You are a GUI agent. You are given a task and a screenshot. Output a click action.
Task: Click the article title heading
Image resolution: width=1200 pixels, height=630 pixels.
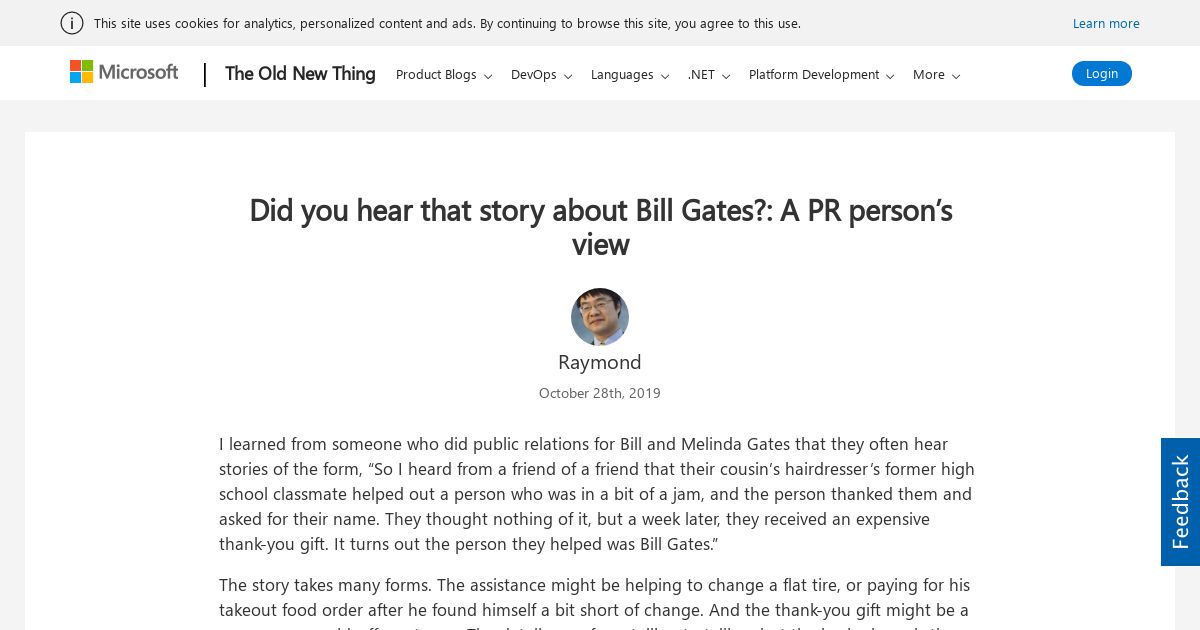pos(600,227)
